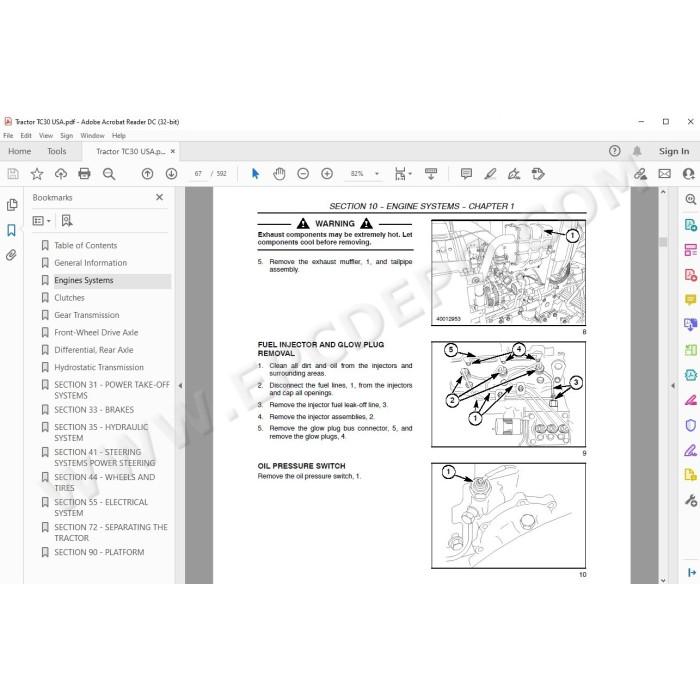Print the document
This screenshot has height=700, width=700.
pyautogui.click(x=84, y=174)
